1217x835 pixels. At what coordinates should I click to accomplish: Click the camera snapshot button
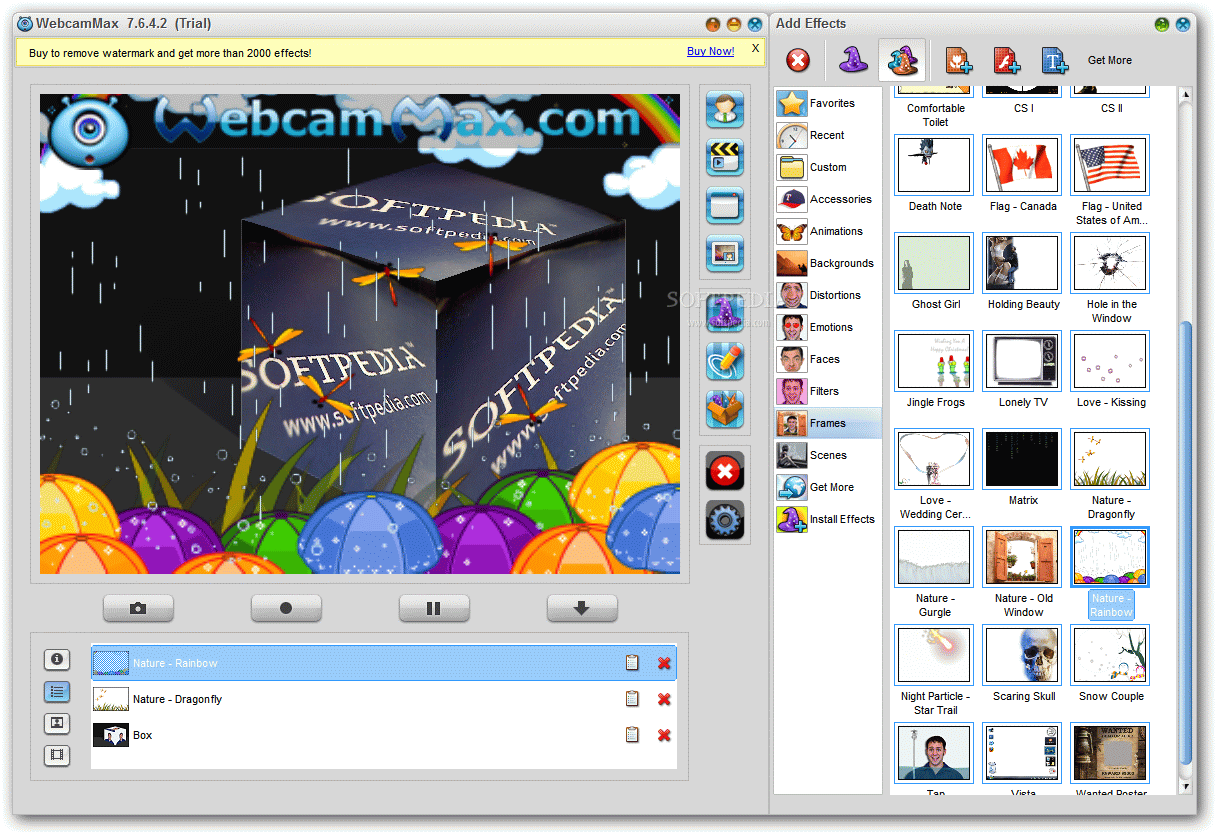coord(138,608)
